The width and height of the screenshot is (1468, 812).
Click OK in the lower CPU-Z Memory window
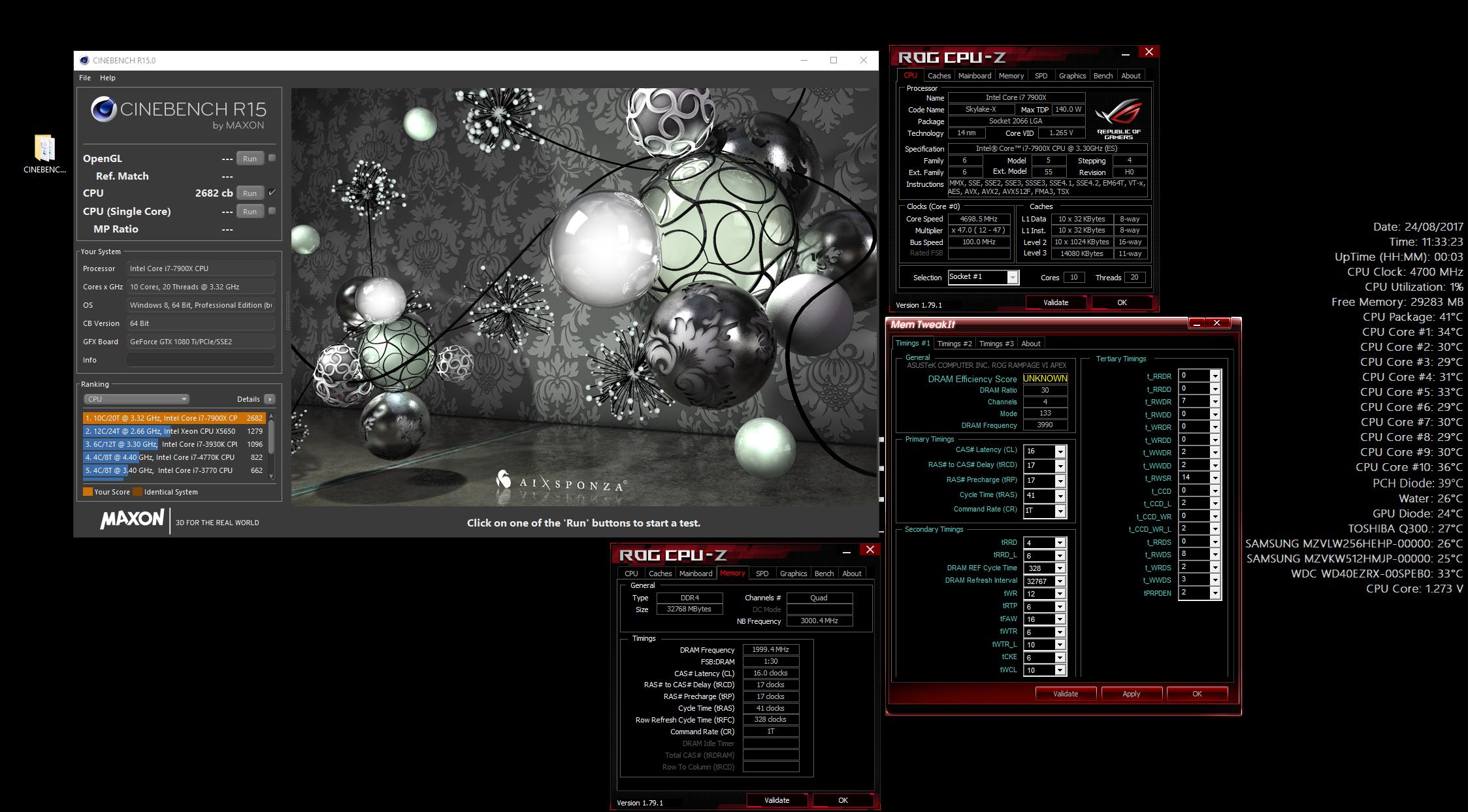843,800
